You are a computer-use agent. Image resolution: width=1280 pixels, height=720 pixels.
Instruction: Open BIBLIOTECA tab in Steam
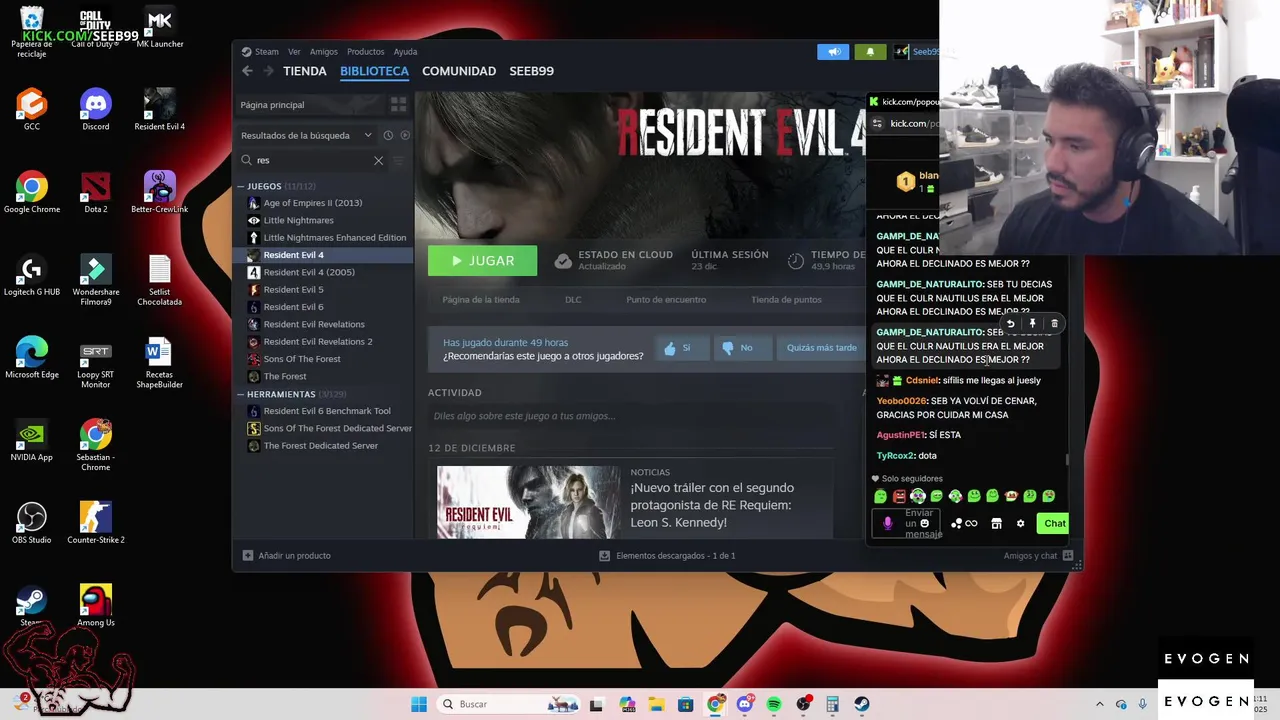coord(374,71)
